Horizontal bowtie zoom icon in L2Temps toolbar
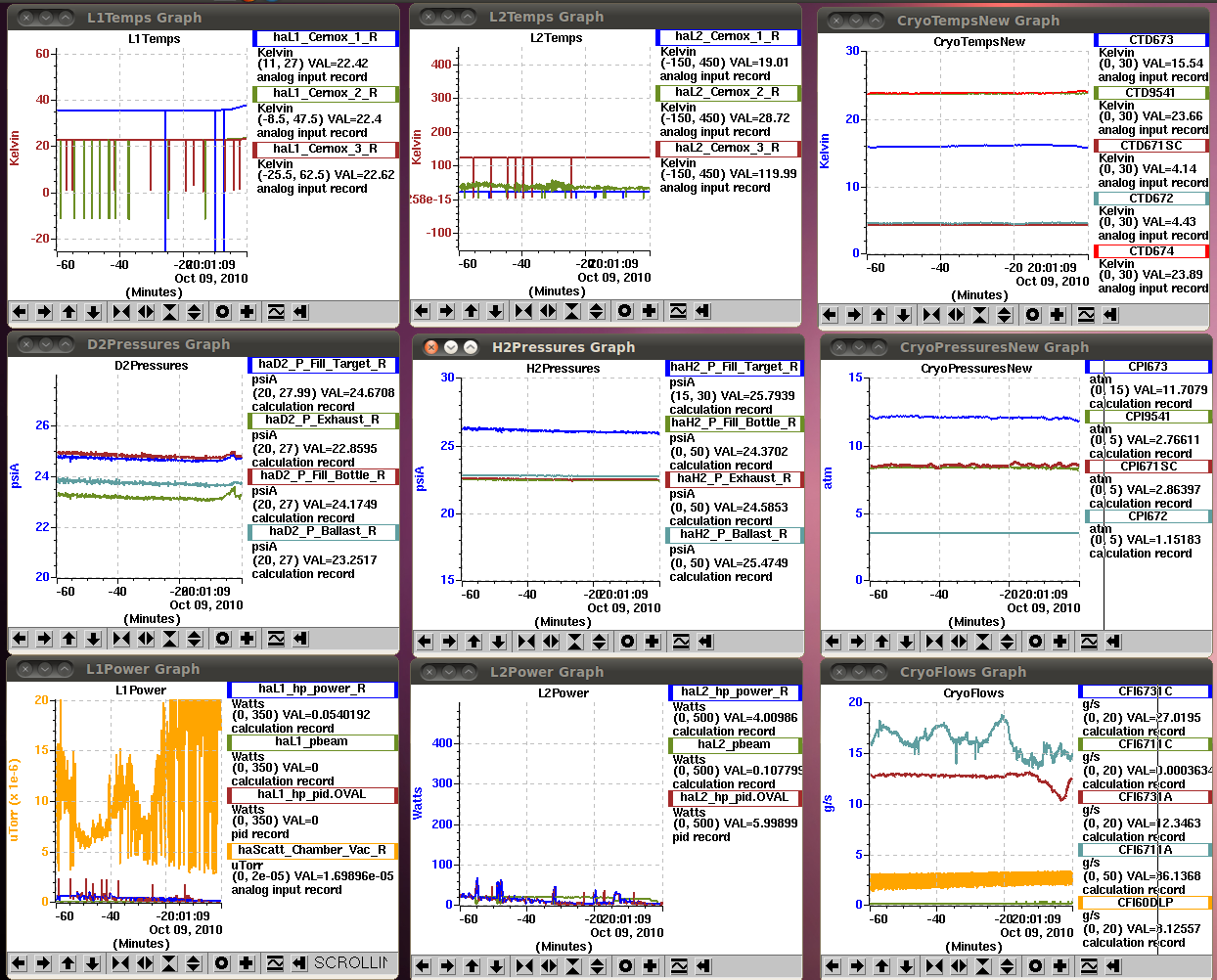 [523, 311]
